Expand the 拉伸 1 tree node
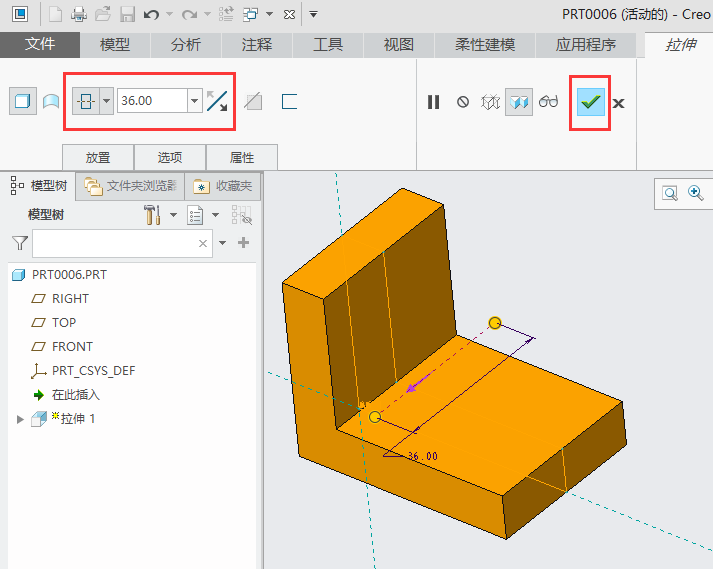Screen dimensions: 713x569 (19, 419)
